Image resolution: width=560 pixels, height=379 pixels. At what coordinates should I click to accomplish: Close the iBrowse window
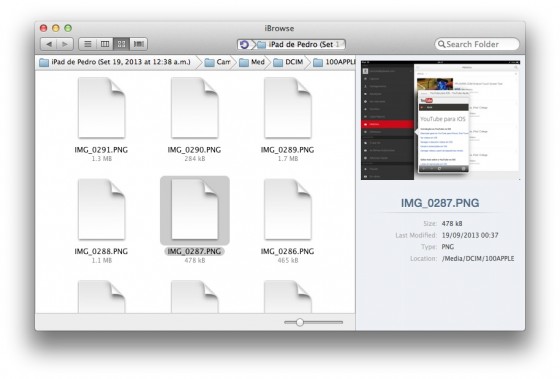pyautogui.click(x=44, y=28)
